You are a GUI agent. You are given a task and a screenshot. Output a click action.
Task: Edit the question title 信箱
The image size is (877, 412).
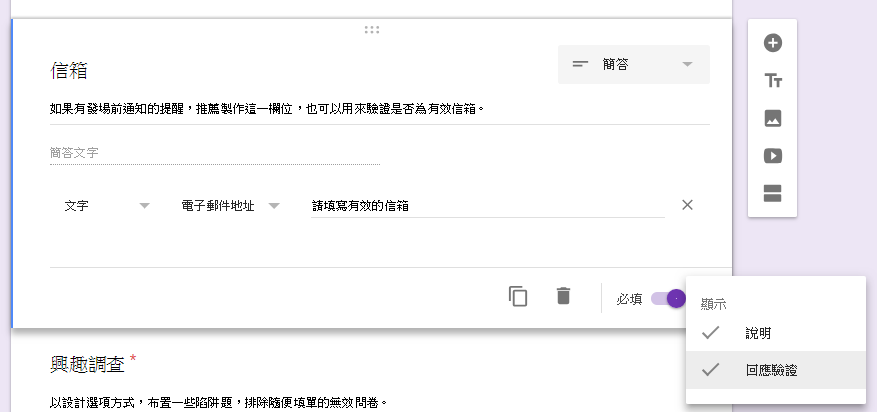click(69, 71)
